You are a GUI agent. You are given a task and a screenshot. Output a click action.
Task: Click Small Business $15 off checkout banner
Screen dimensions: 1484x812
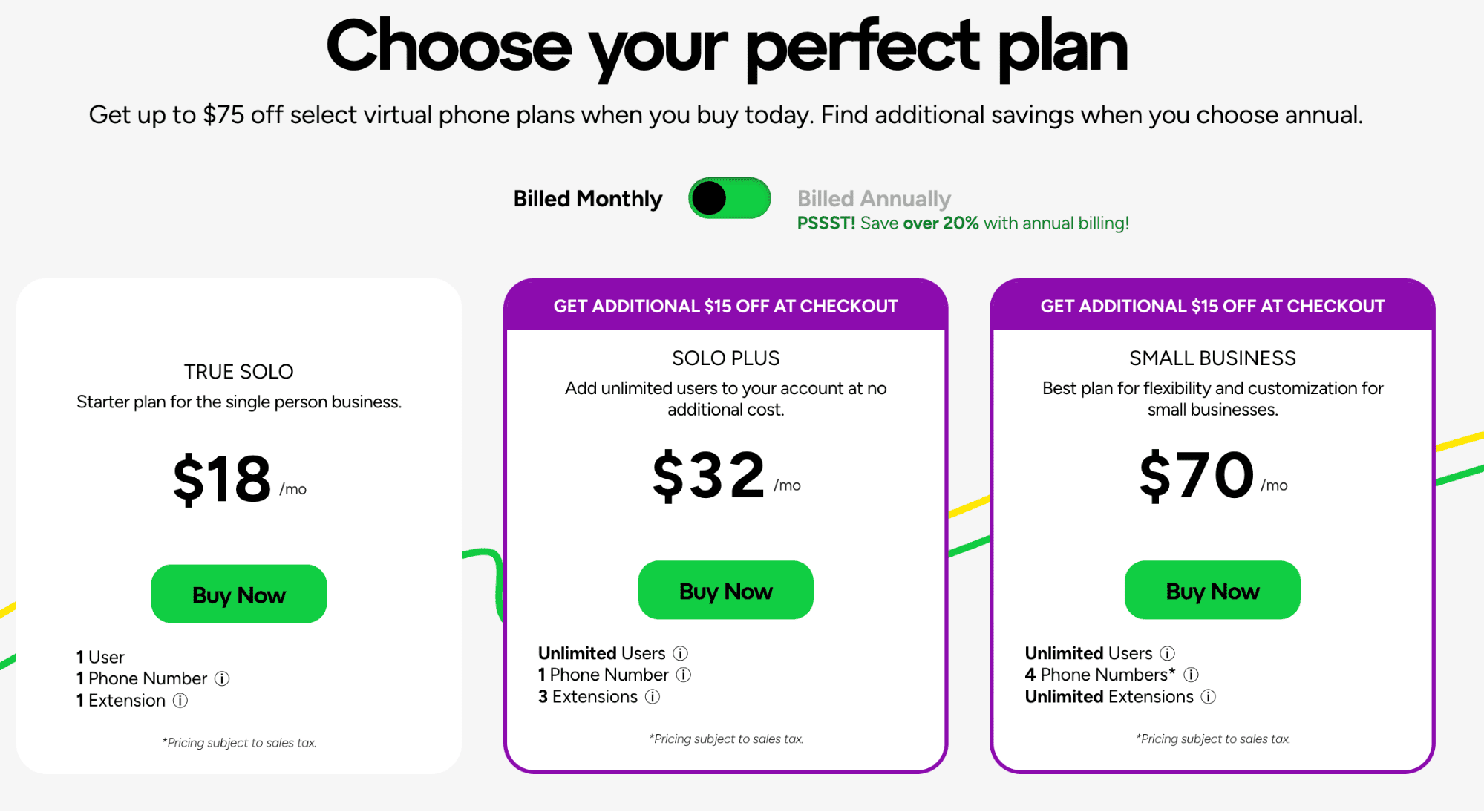pyautogui.click(x=1212, y=306)
